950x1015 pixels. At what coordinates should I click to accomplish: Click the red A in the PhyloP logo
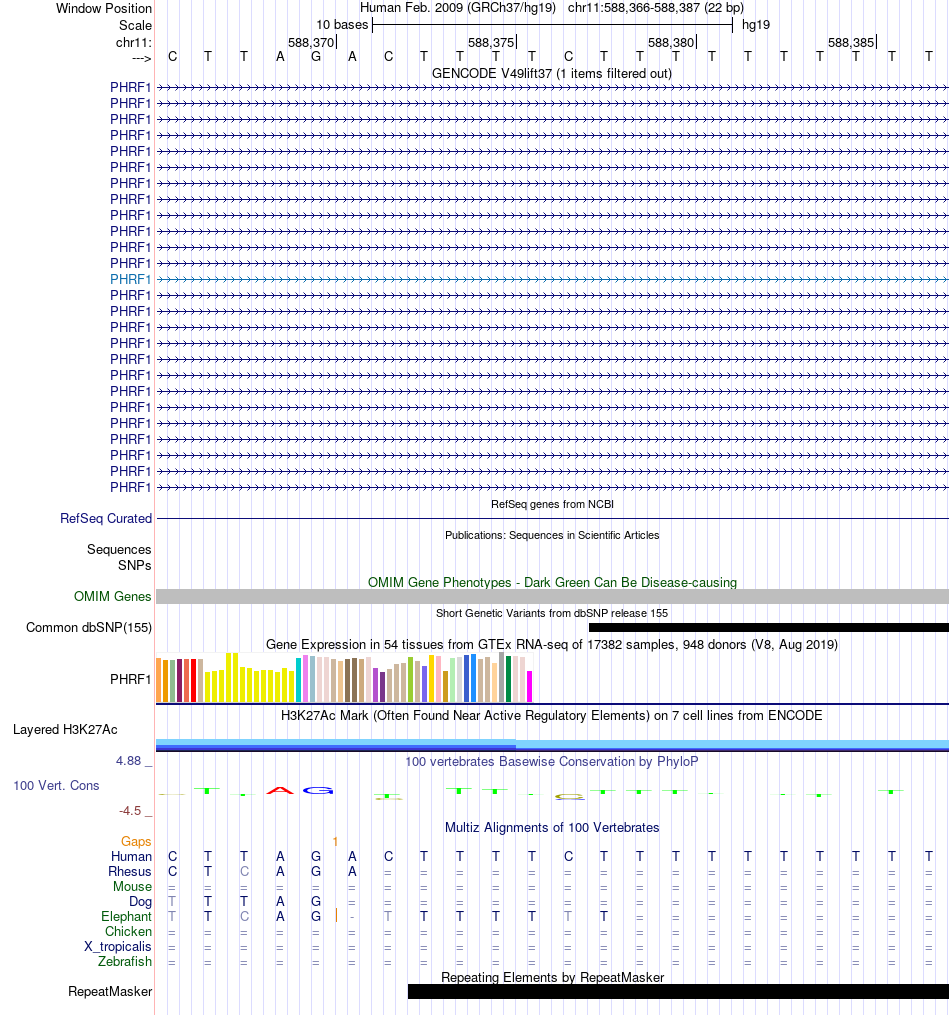(x=280, y=790)
